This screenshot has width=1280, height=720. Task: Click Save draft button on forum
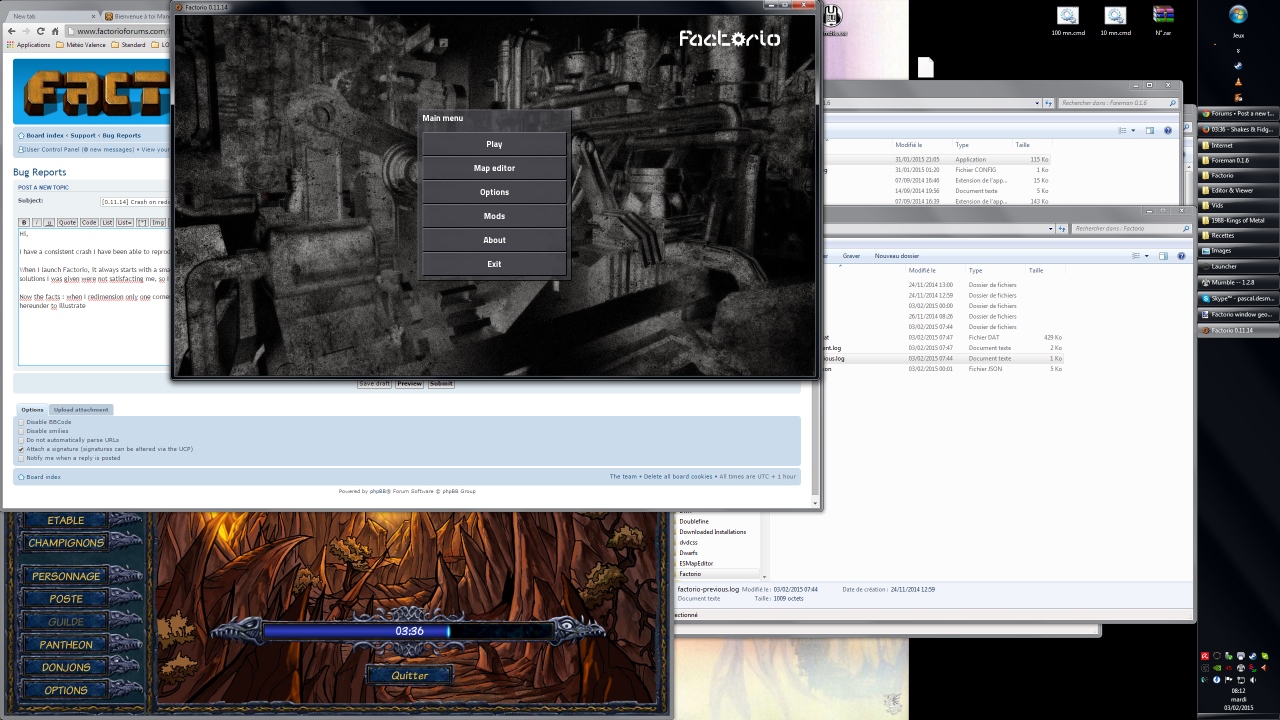pyautogui.click(x=374, y=384)
